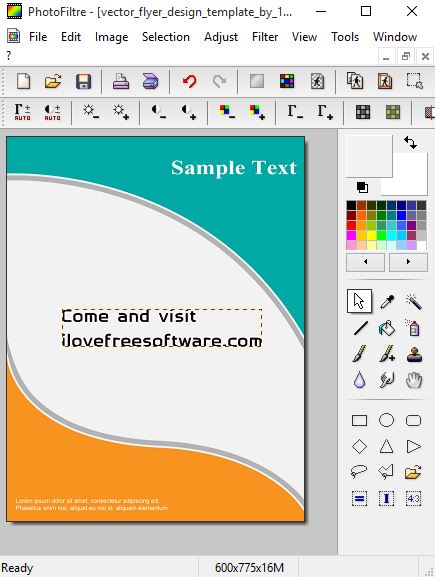The width and height of the screenshot is (435, 577).
Task: Save the image with floppy disk icon
Action: [x=83, y=81]
